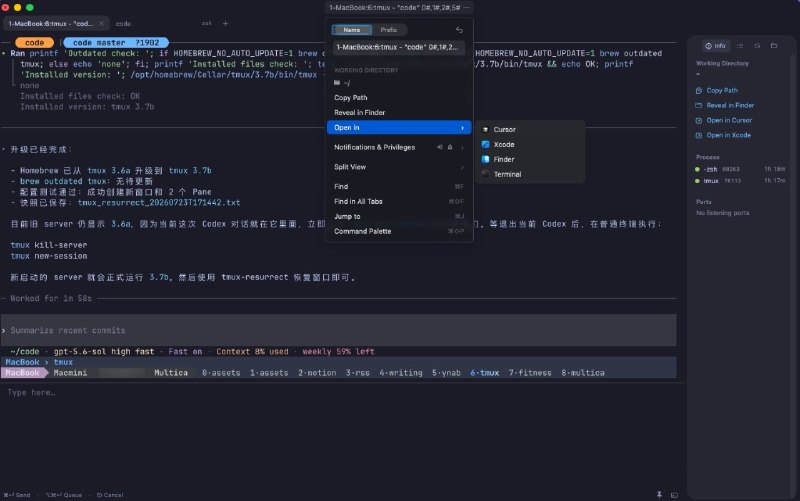This screenshot has width=800, height=501.
Task: Switch to tmux window 8·multica
Action: [583, 373]
